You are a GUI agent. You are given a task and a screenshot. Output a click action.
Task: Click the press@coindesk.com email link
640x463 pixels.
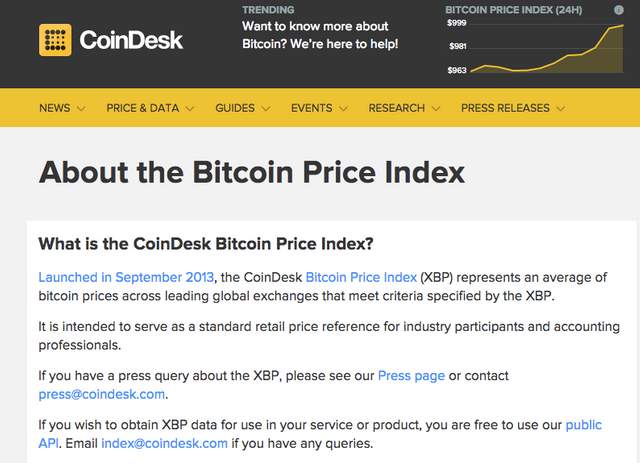tap(102, 394)
